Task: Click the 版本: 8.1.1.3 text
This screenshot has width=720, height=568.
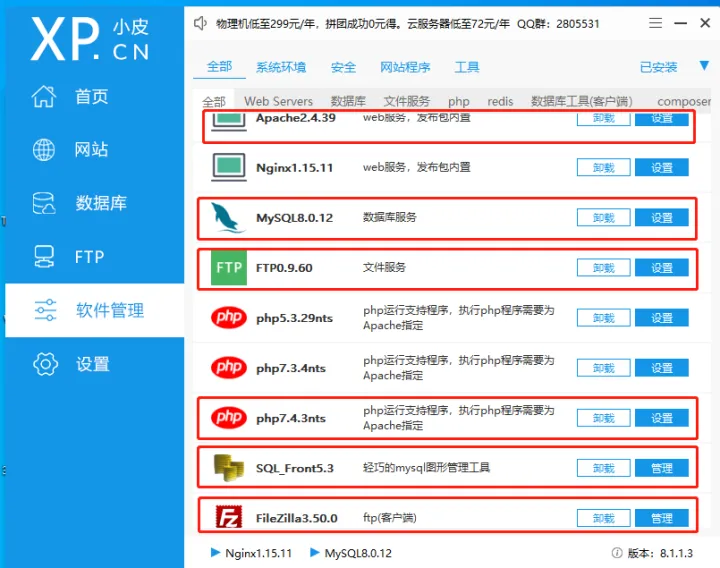Action: (x=660, y=553)
